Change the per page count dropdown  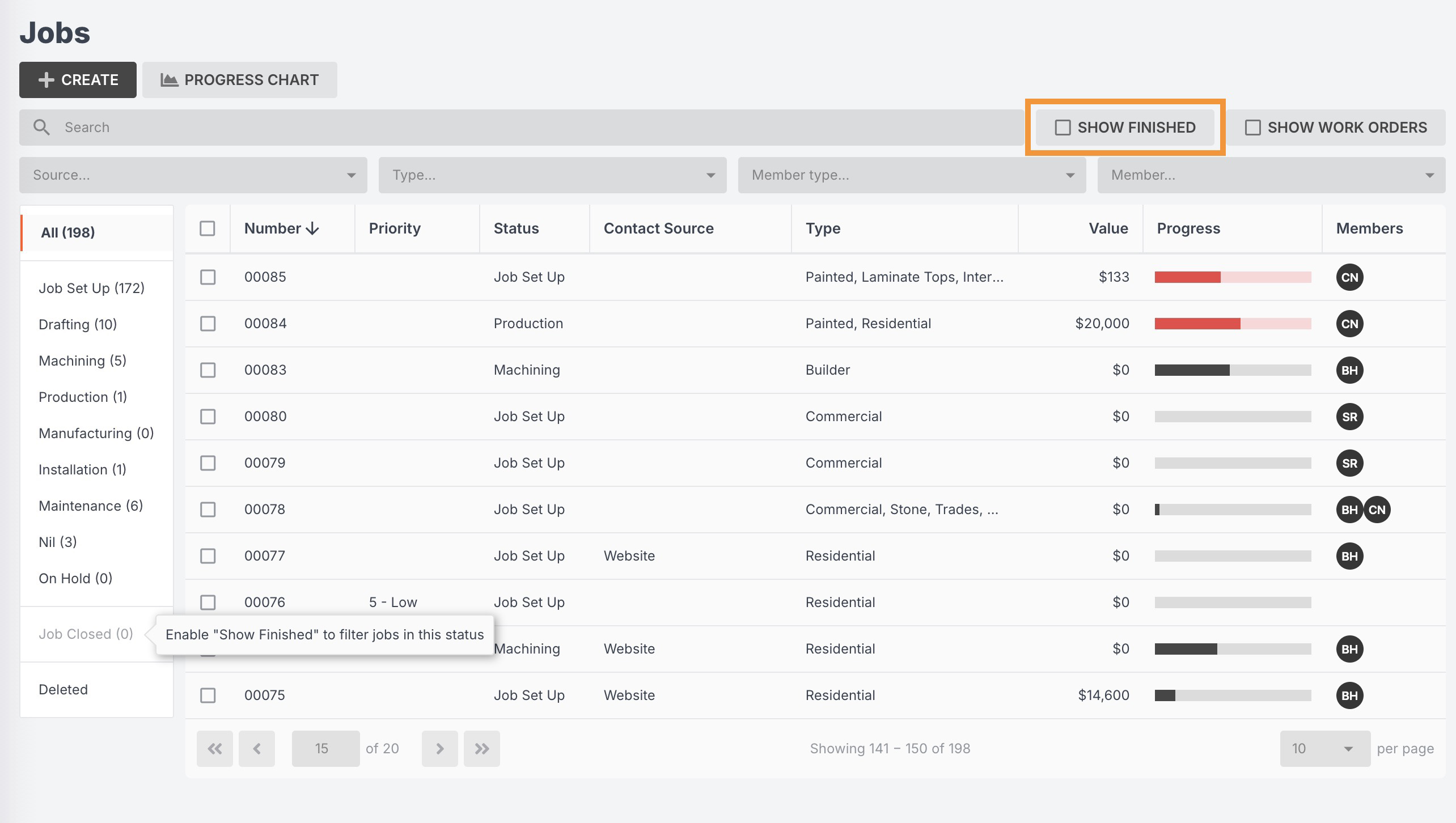1324,749
